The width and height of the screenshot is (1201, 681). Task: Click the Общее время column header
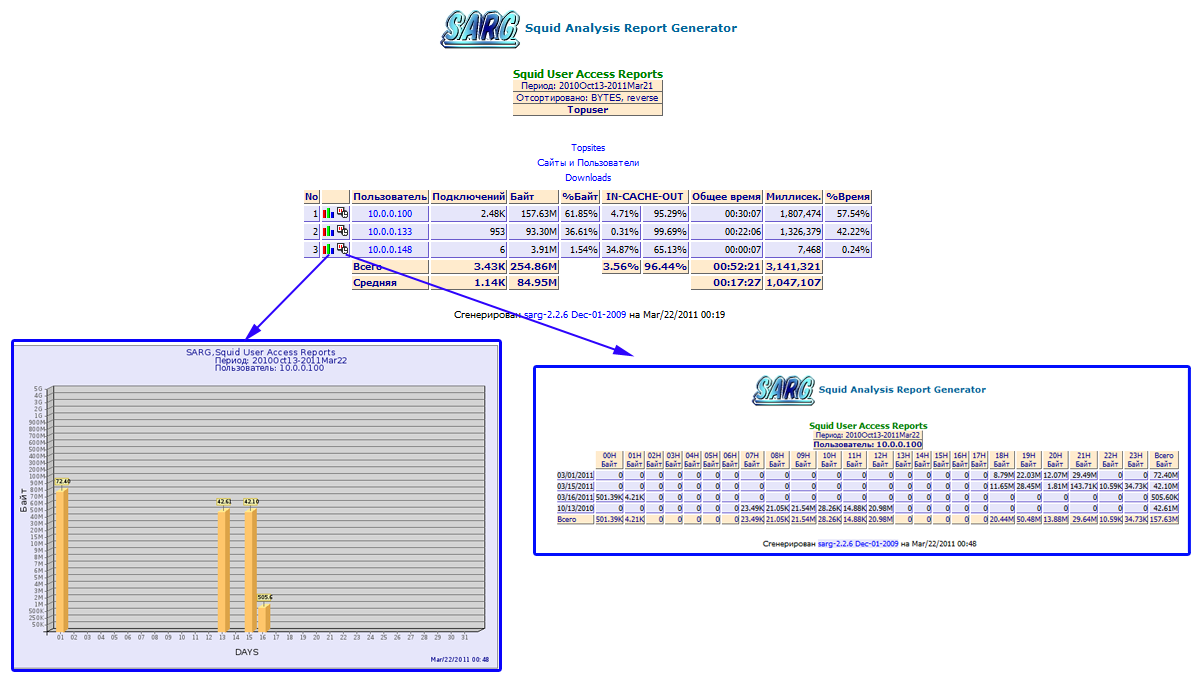coord(727,197)
